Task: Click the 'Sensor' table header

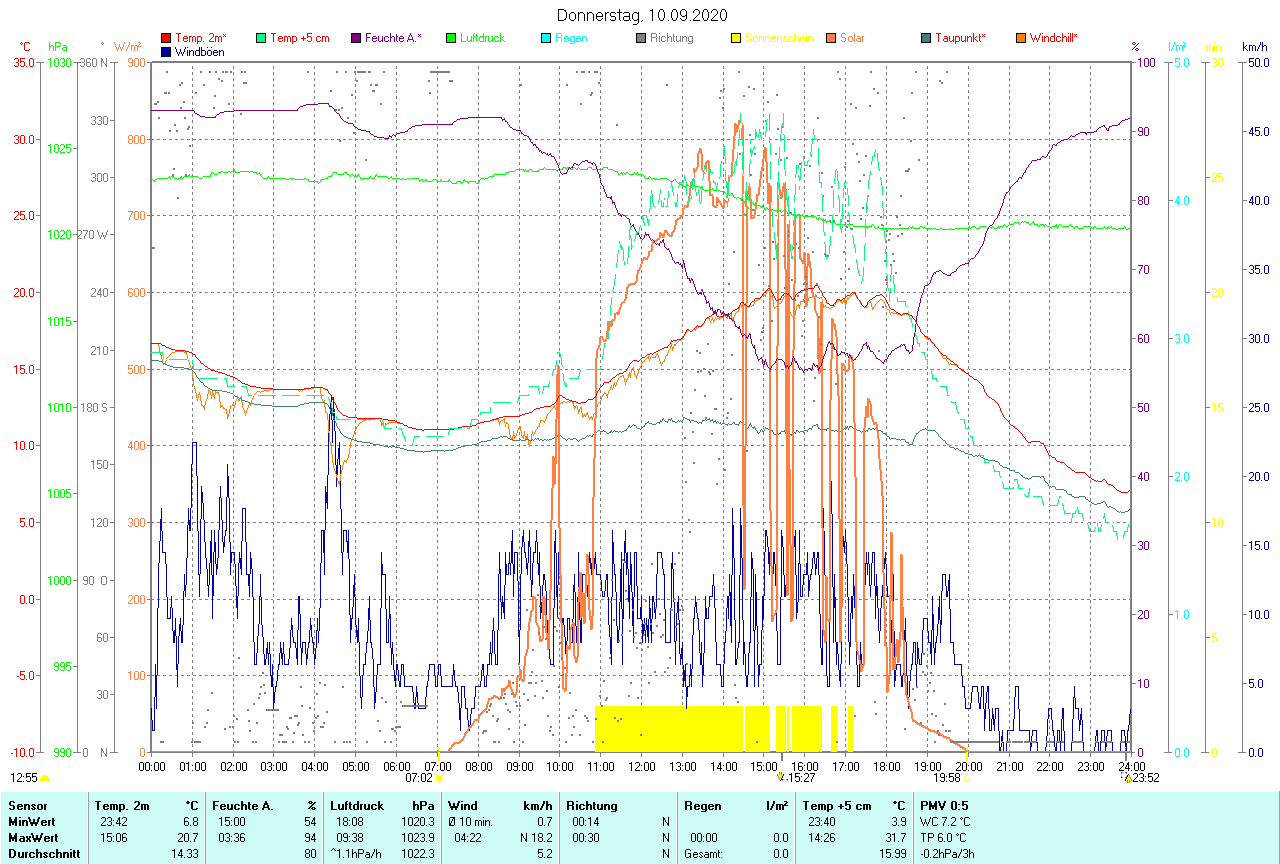Action: pyautogui.click(x=27, y=806)
